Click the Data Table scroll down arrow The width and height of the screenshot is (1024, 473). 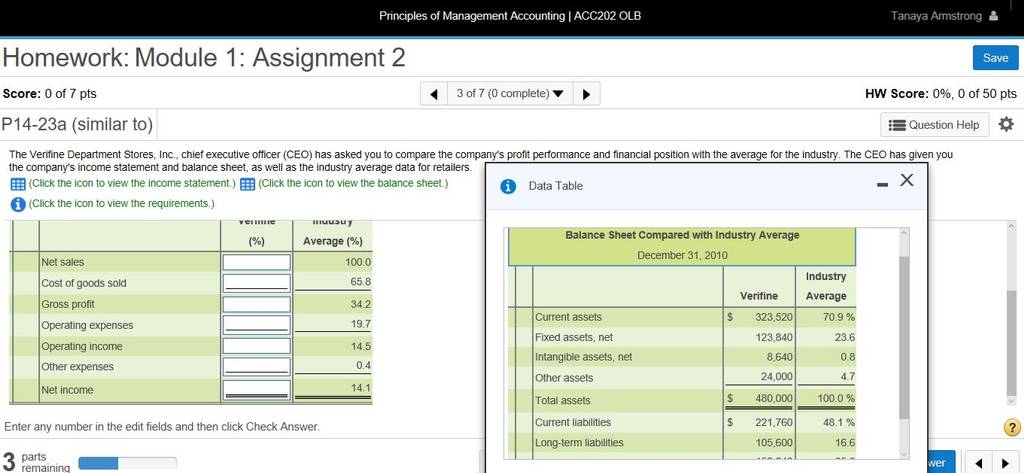tap(904, 453)
